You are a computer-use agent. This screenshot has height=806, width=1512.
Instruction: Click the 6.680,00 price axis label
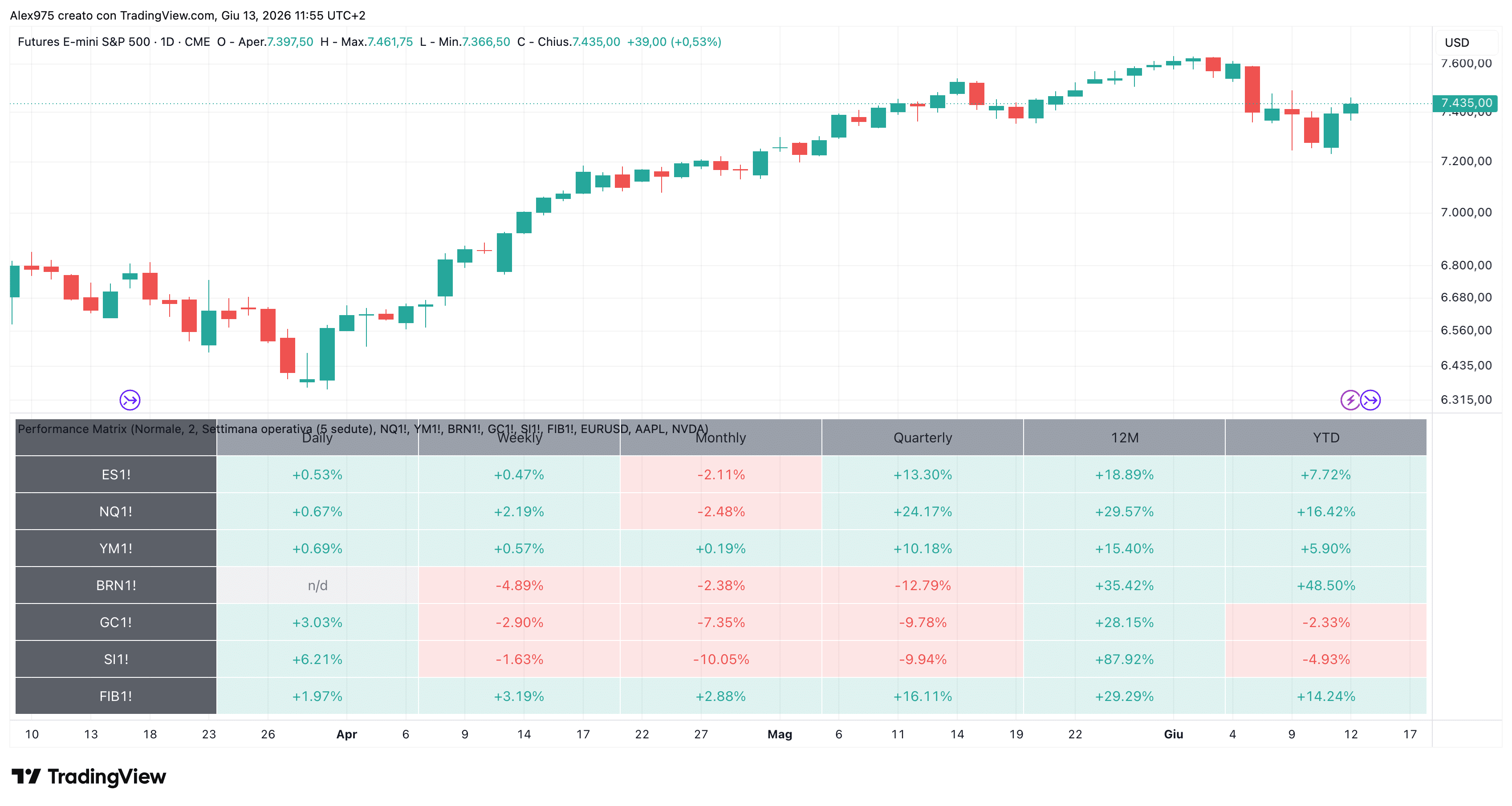(x=1466, y=297)
